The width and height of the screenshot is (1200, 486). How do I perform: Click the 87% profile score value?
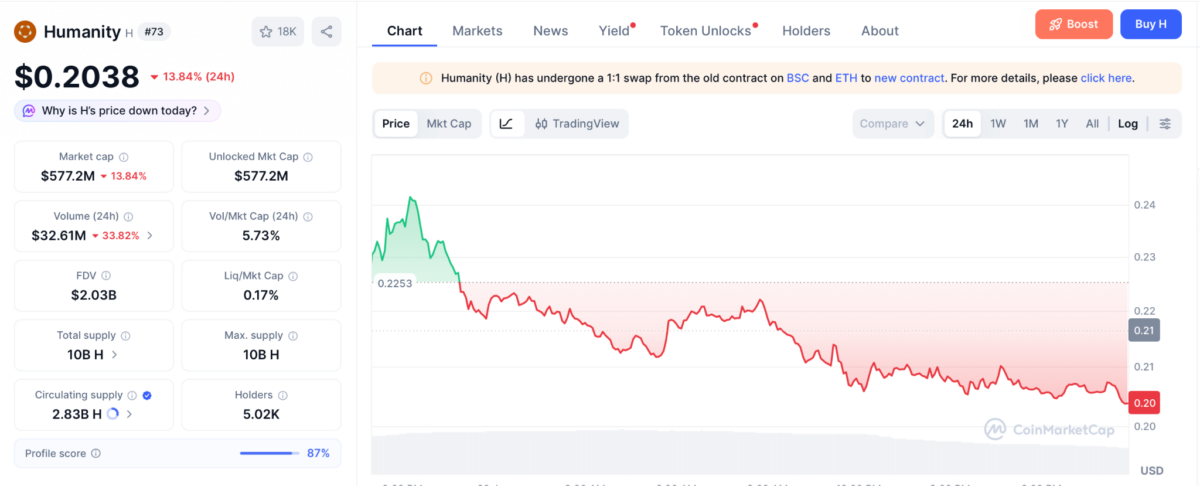318,453
